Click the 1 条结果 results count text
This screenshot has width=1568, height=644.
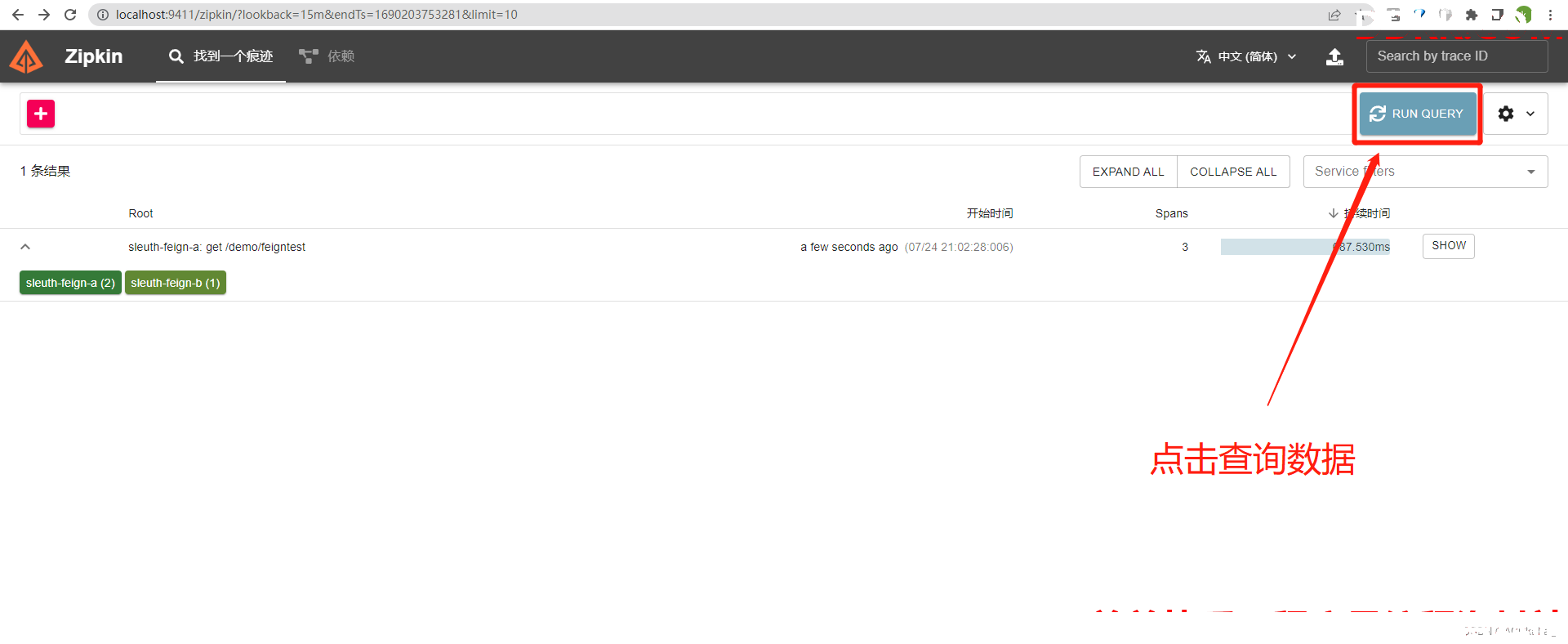[45, 171]
